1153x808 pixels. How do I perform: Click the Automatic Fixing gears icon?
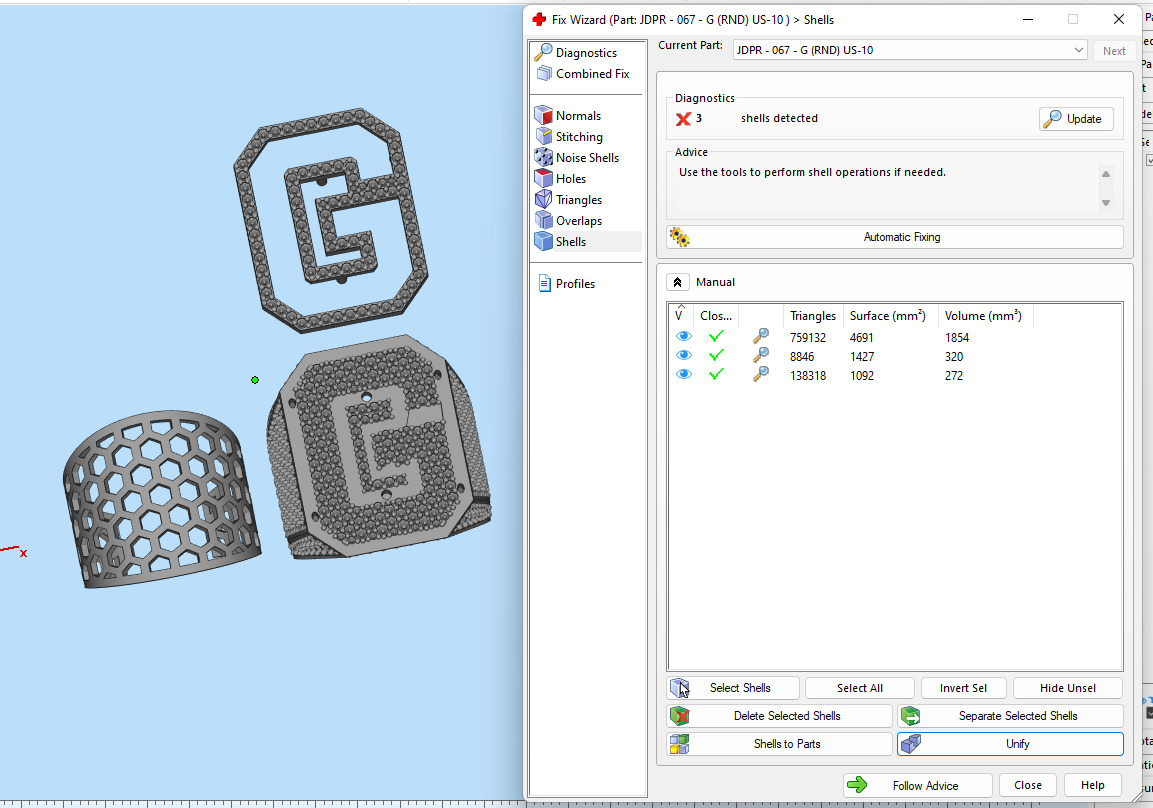tap(679, 237)
